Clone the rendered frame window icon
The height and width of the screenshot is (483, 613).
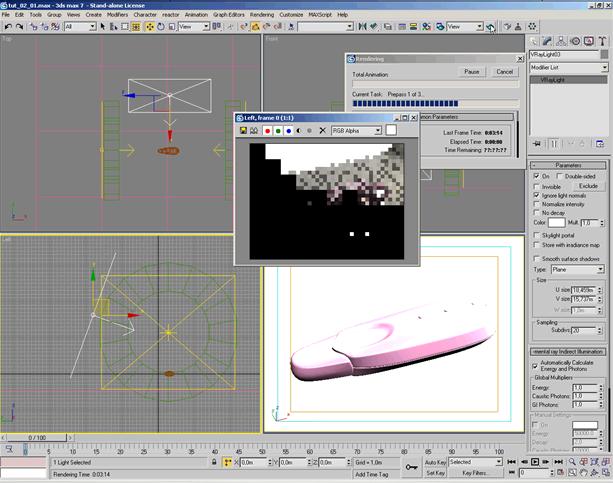click(x=254, y=131)
